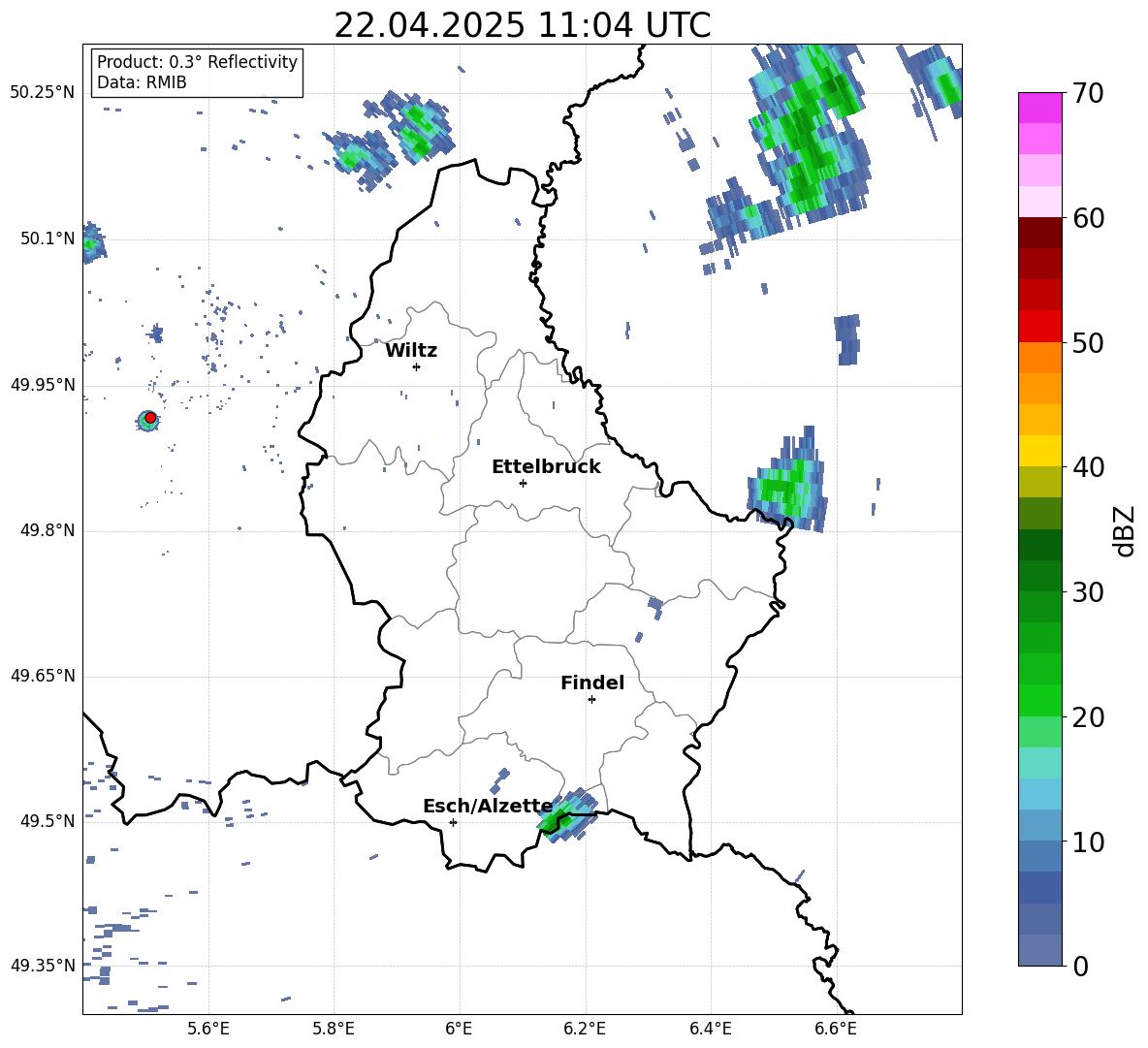The width and height of the screenshot is (1148, 1048).
Task: Click the 60 dBZ colorbar label
Action: [1088, 218]
